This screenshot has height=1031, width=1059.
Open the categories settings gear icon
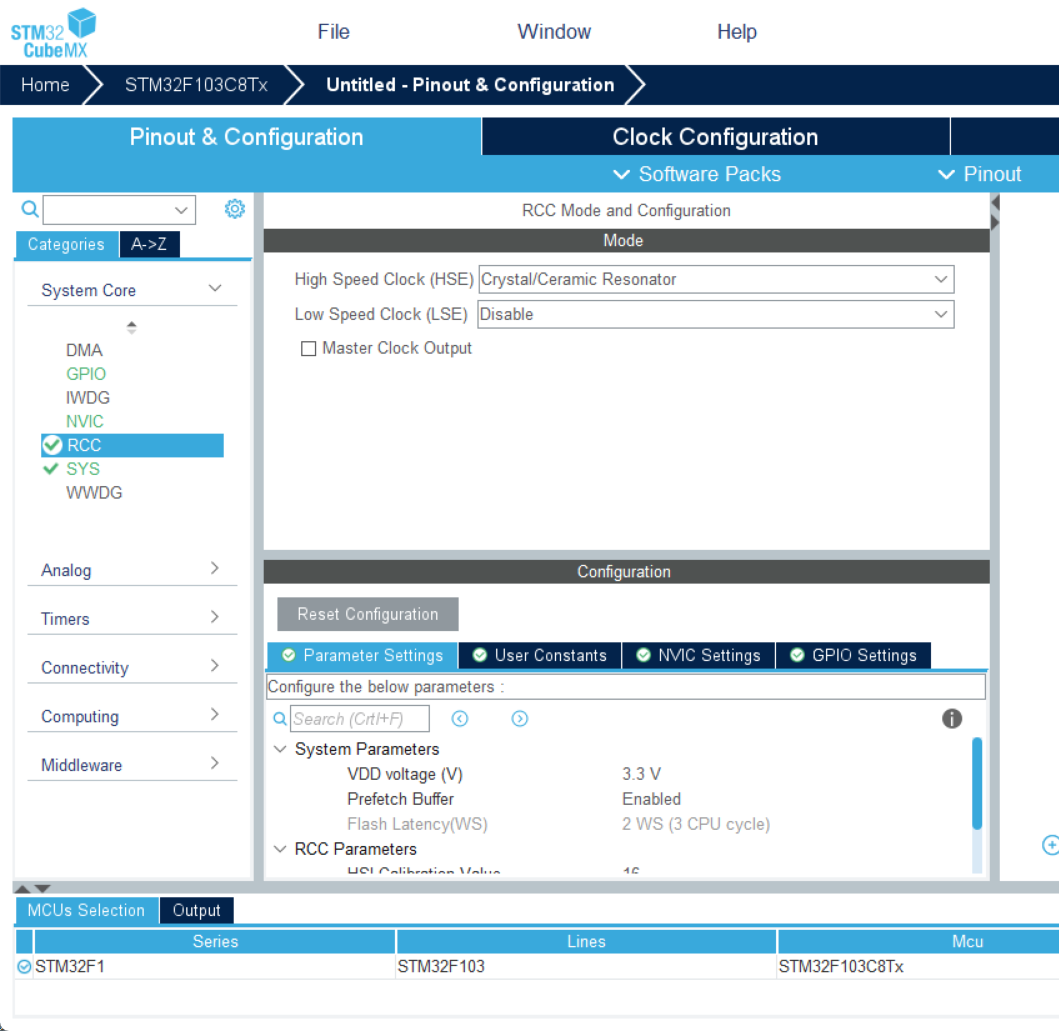click(234, 209)
